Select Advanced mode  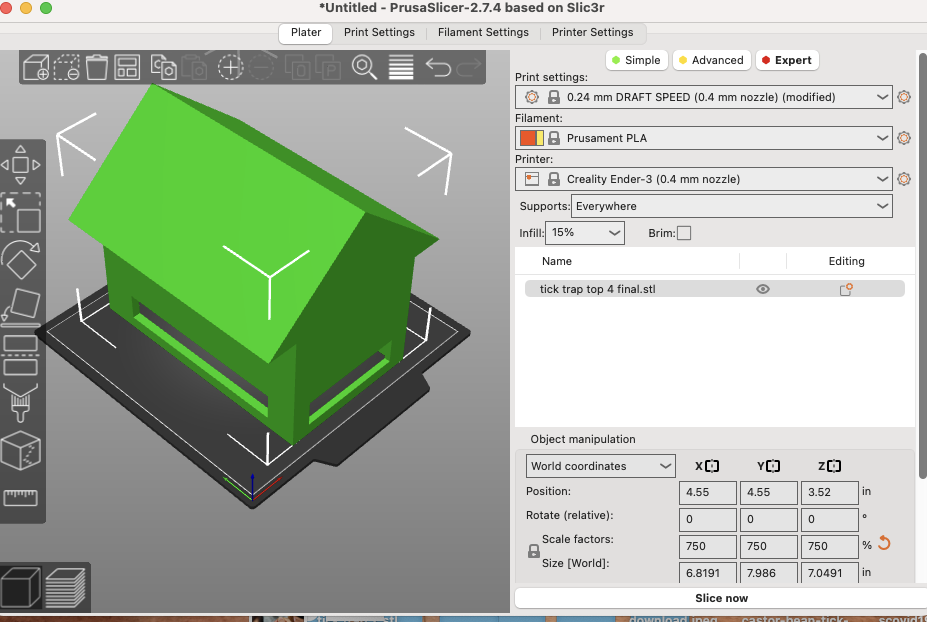tap(712, 60)
